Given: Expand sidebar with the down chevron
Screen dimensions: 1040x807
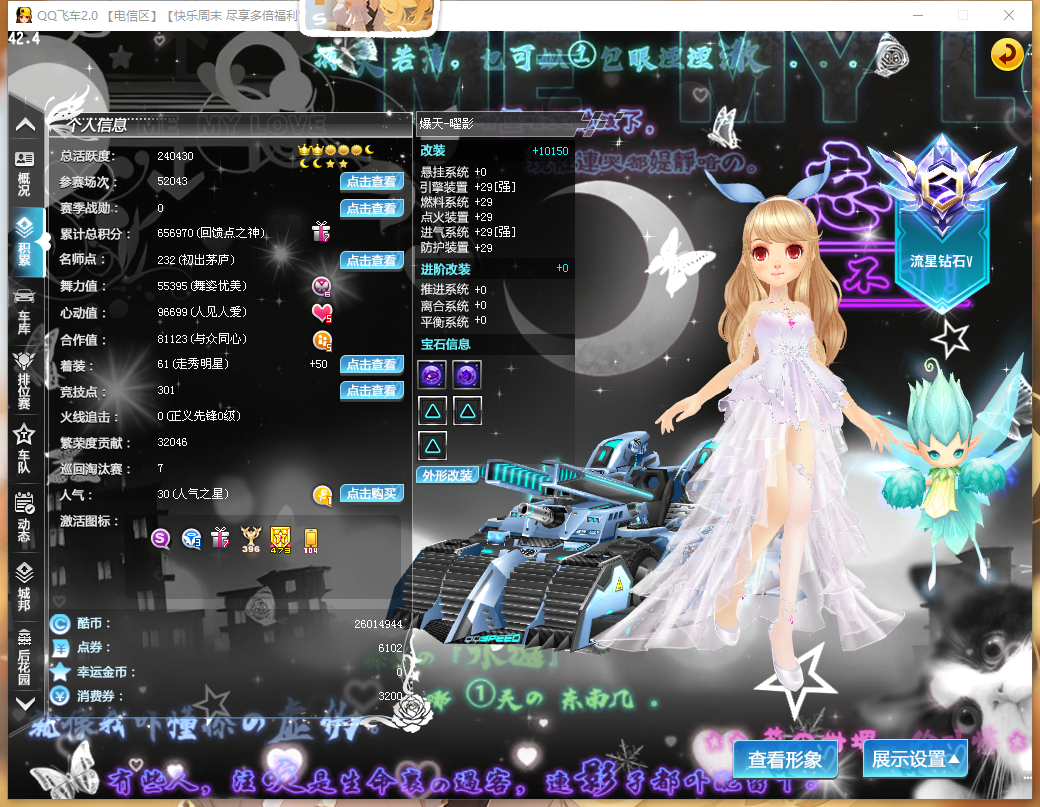Looking at the screenshot, I should point(25,704).
